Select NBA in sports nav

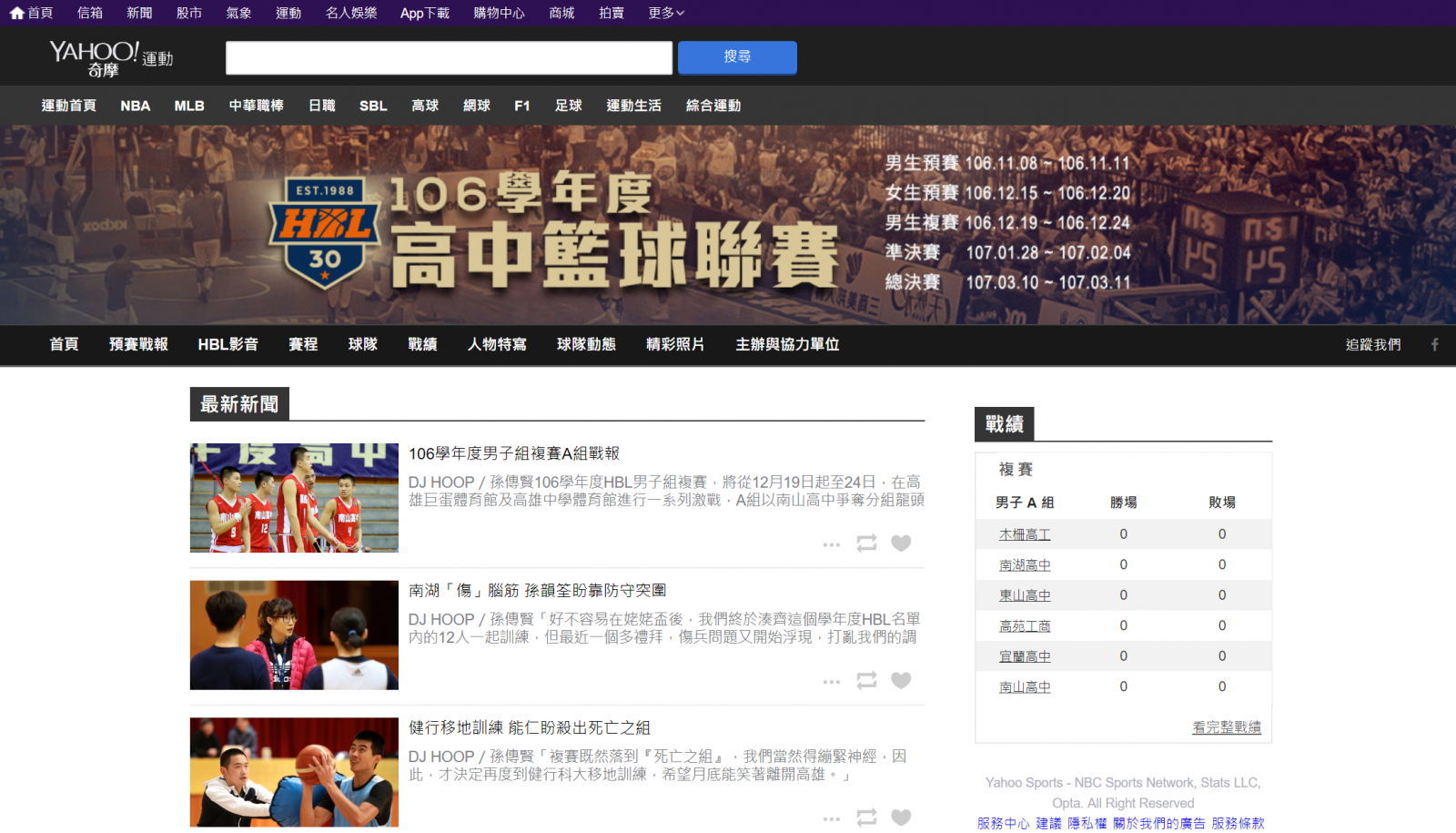click(136, 106)
